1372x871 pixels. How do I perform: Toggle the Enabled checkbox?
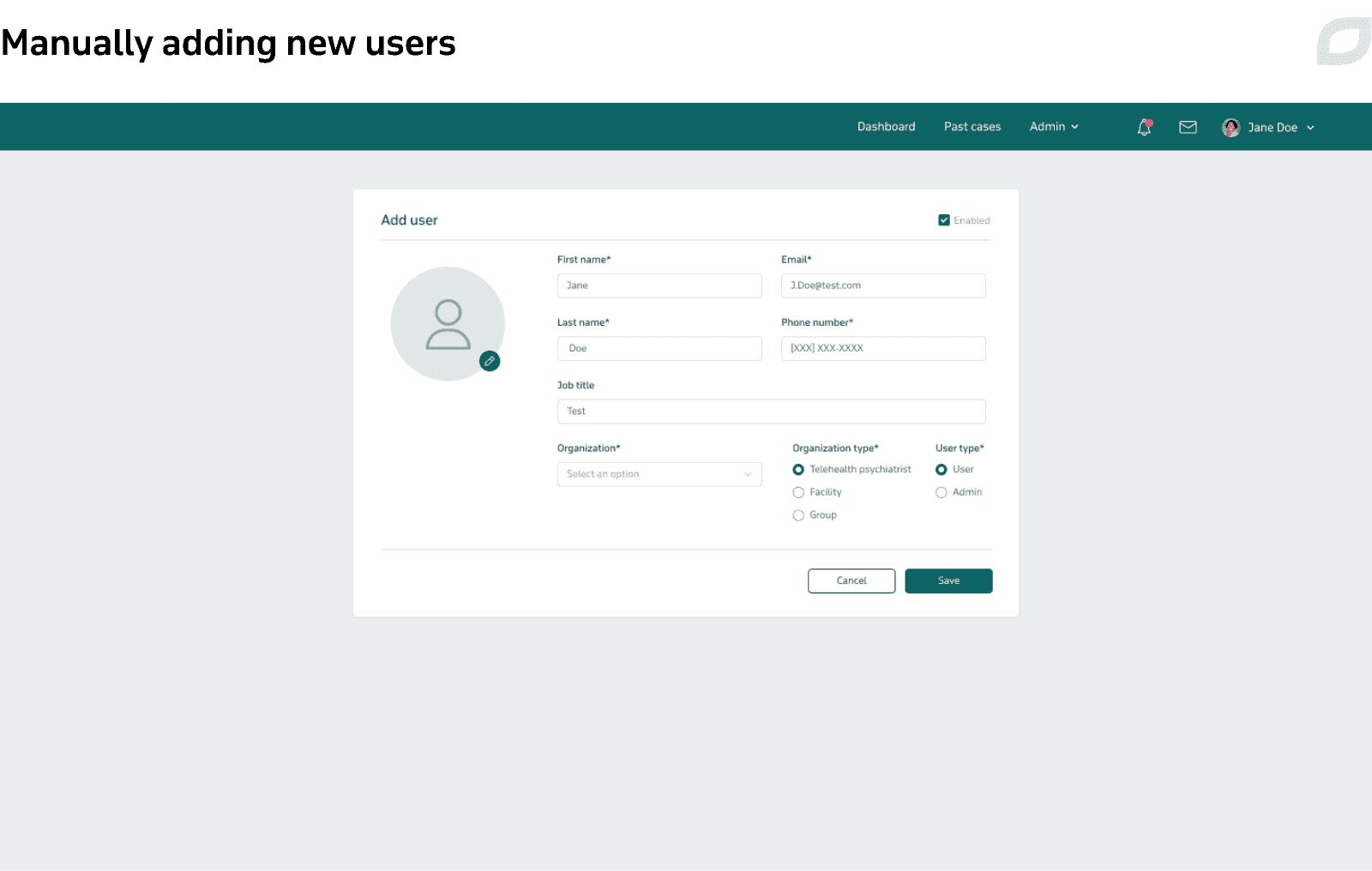coord(943,220)
